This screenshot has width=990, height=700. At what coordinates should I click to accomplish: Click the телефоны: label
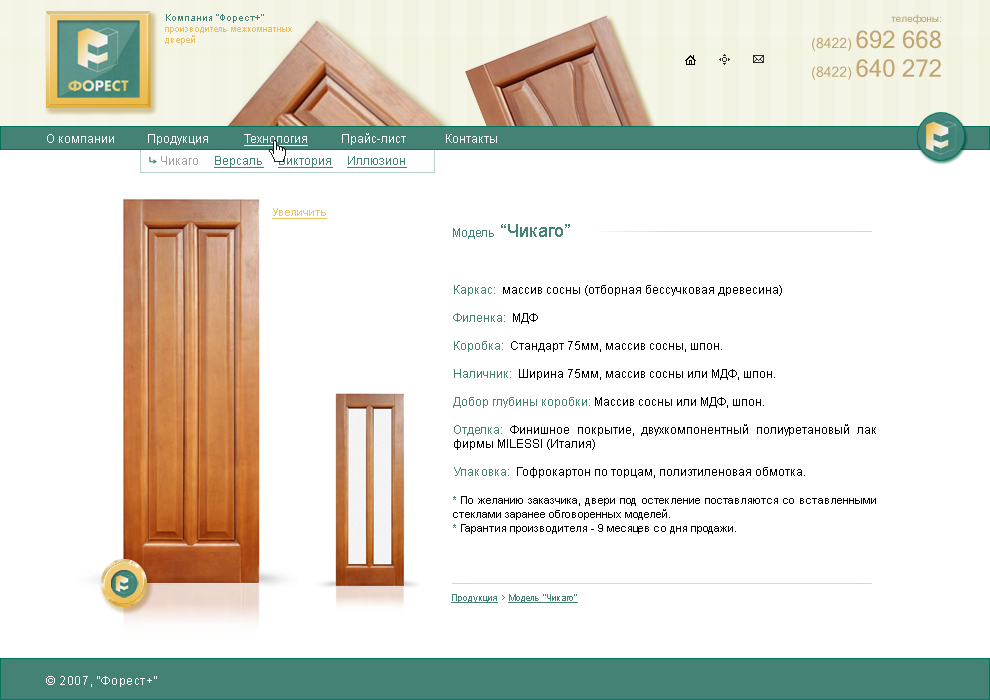[x=916, y=19]
